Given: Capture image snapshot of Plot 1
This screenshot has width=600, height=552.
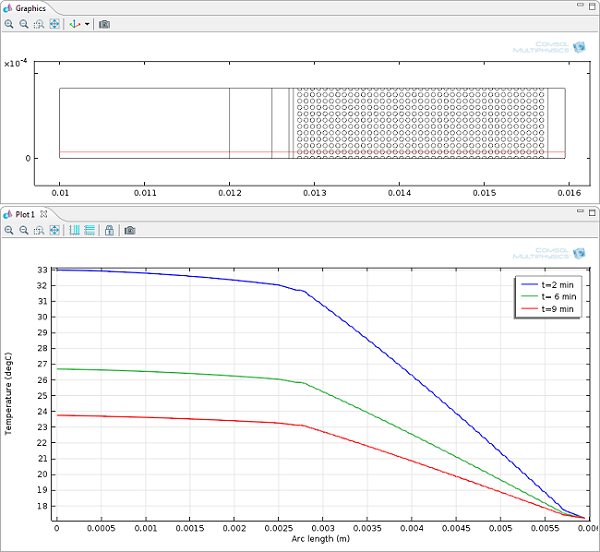Looking at the screenshot, I should tap(129, 230).
